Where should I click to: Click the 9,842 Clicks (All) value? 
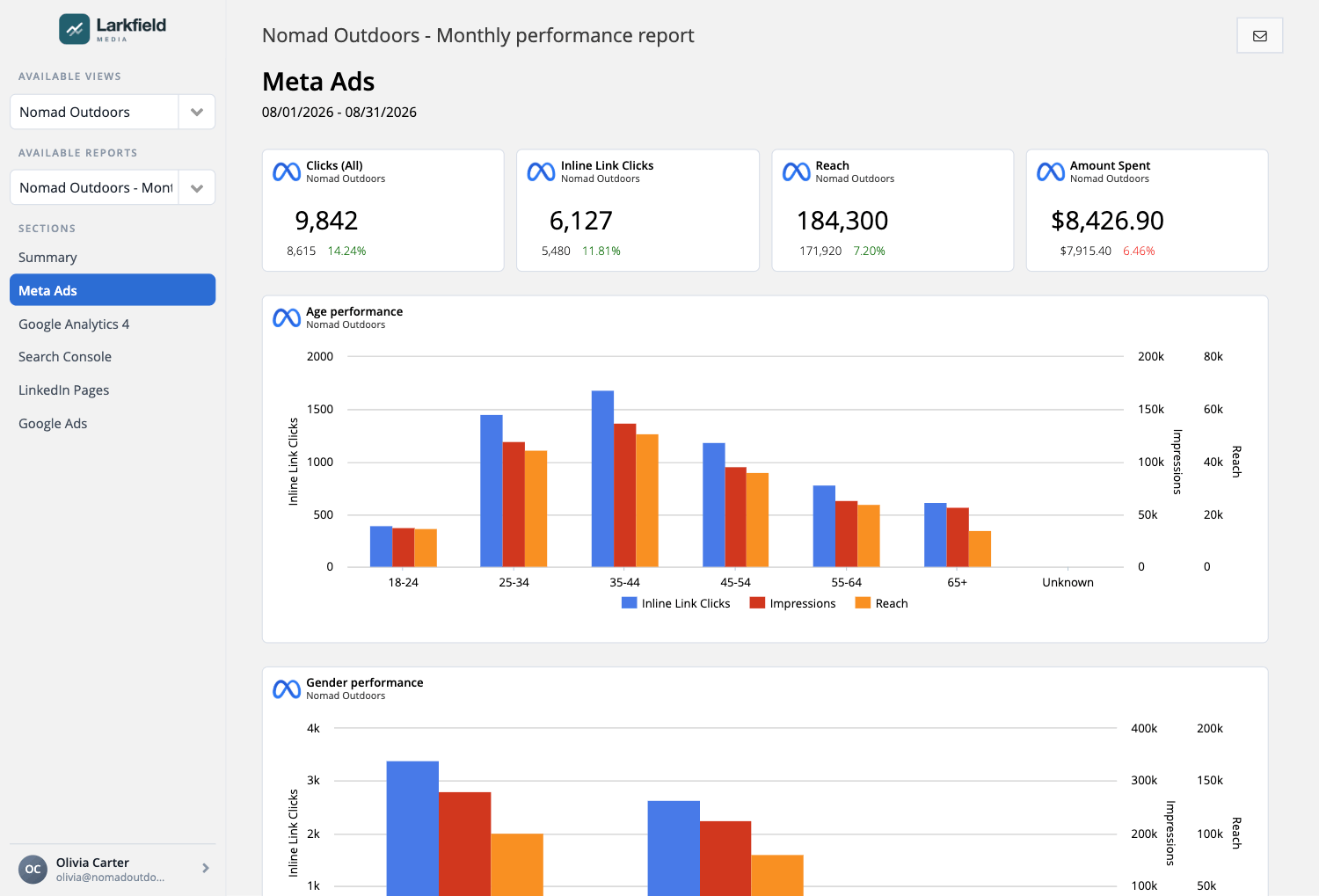click(x=326, y=221)
